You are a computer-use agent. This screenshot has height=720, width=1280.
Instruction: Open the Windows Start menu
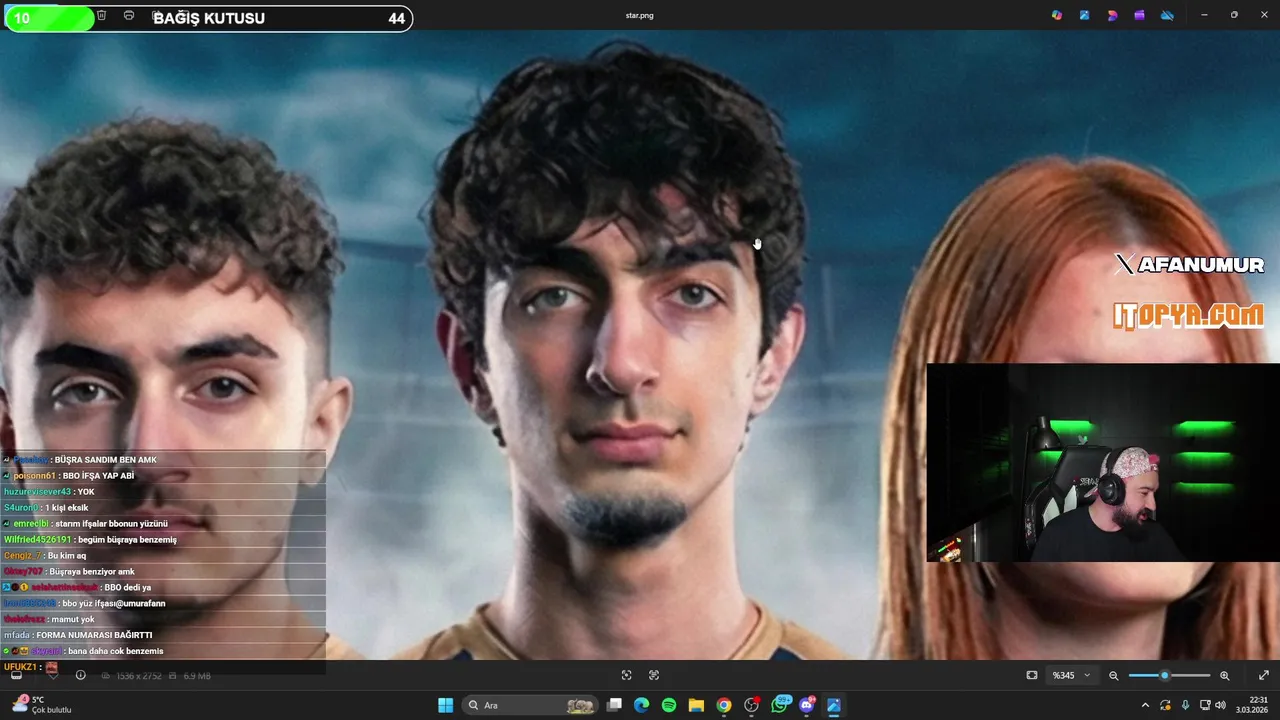pos(445,705)
